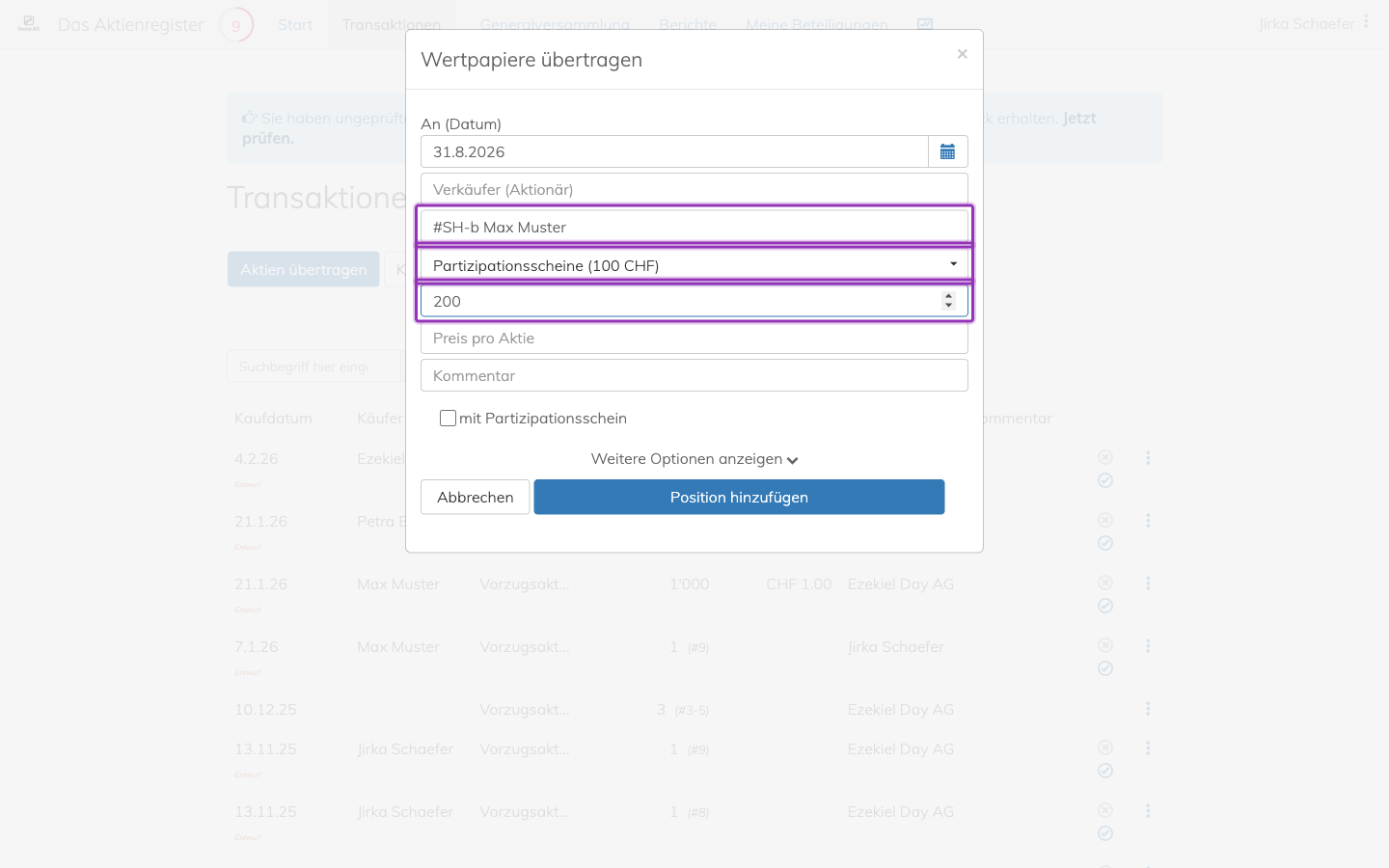The height and width of the screenshot is (868, 1389).
Task: Open row options for the 10.12.25 transaction
Action: click(x=1148, y=709)
